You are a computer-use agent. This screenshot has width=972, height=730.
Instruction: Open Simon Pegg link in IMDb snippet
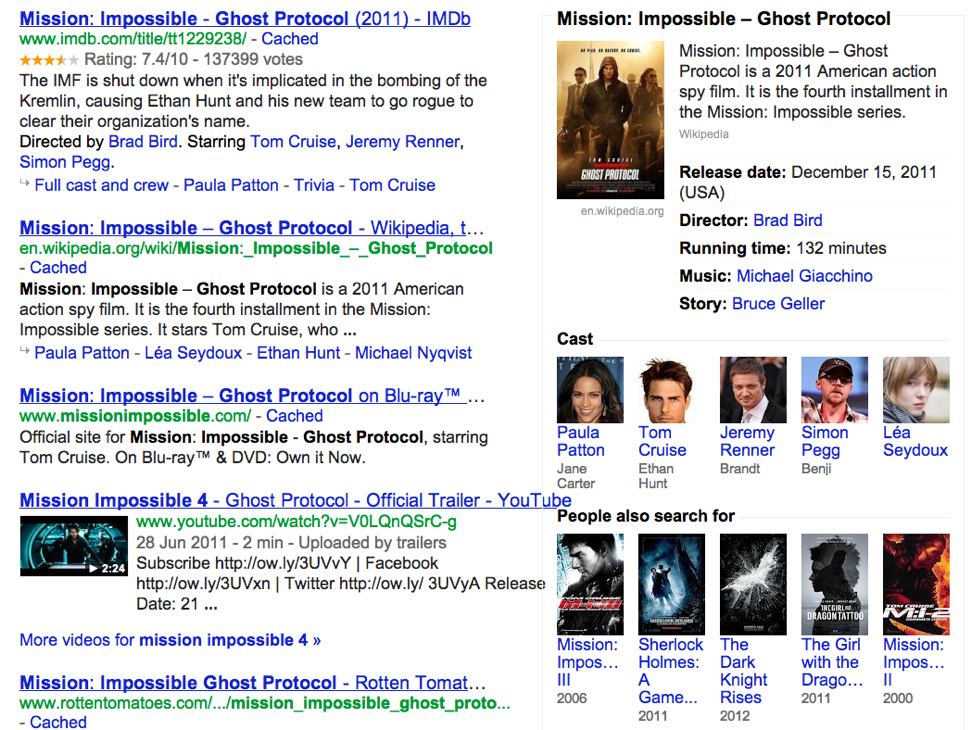point(66,162)
